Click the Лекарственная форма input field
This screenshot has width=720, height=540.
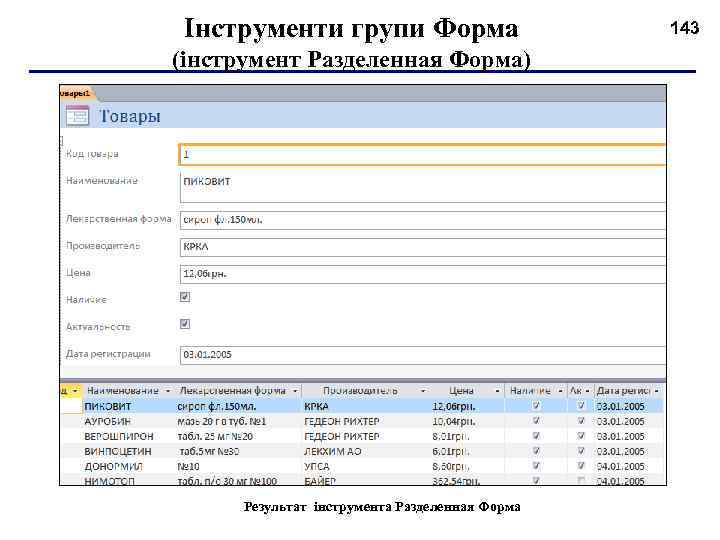pyautogui.click(x=422, y=220)
